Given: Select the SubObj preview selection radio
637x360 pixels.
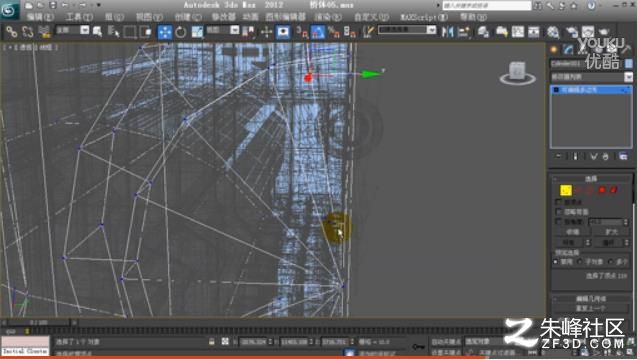Looking at the screenshot, I should tap(580, 262).
